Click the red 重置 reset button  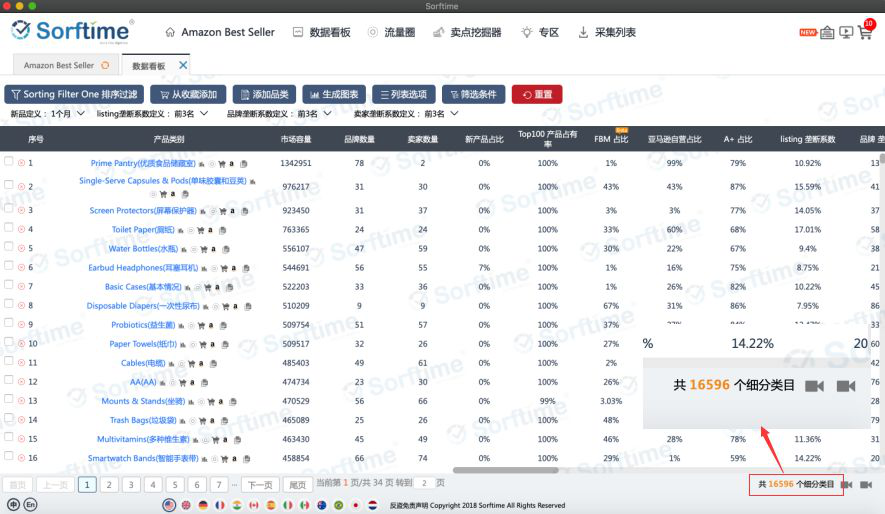536,94
